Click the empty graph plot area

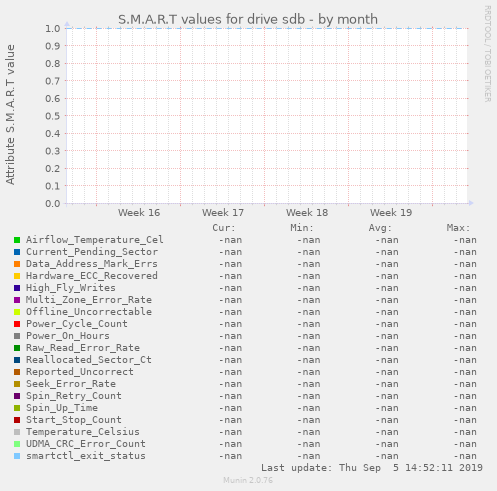pyautogui.click(x=267, y=116)
